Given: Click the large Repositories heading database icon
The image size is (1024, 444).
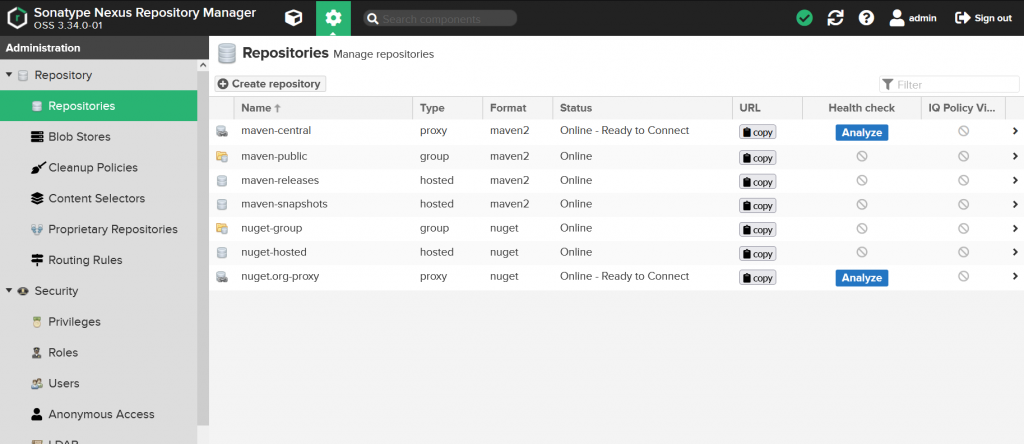Looking at the screenshot, I should (227, 54).
